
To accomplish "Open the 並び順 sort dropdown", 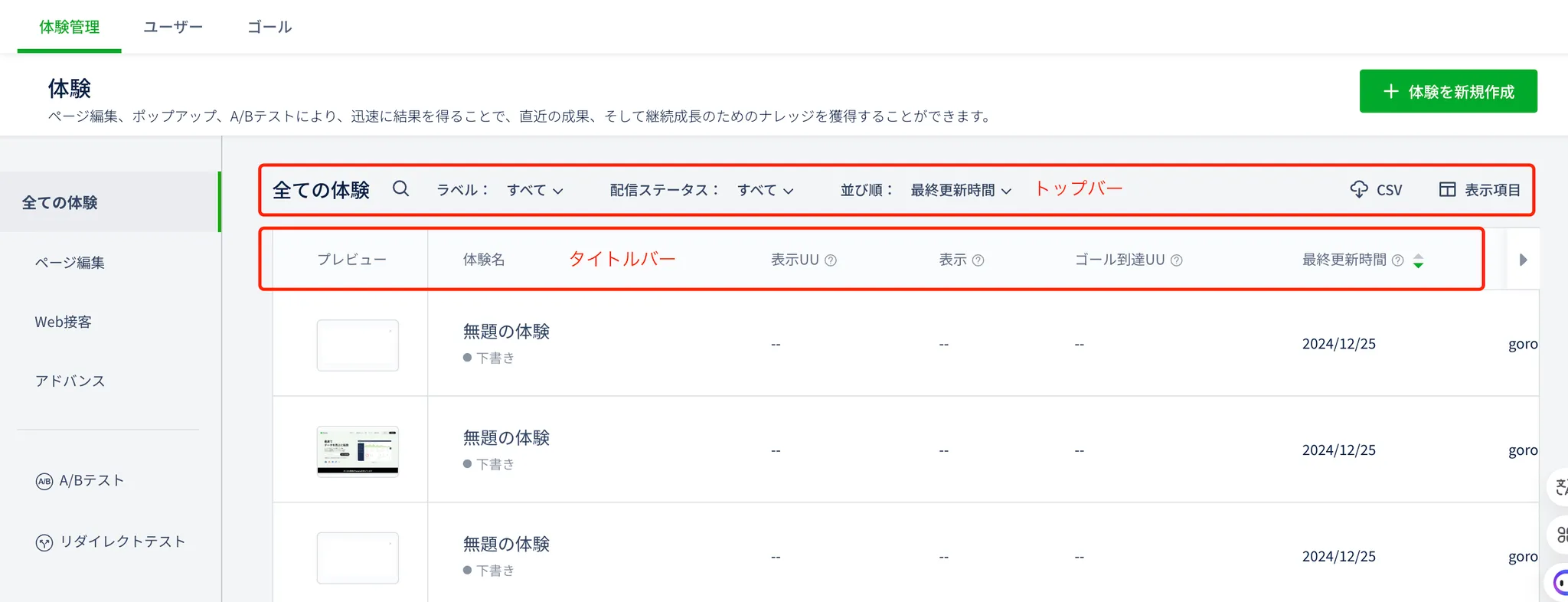I will [x=960, y=190].
